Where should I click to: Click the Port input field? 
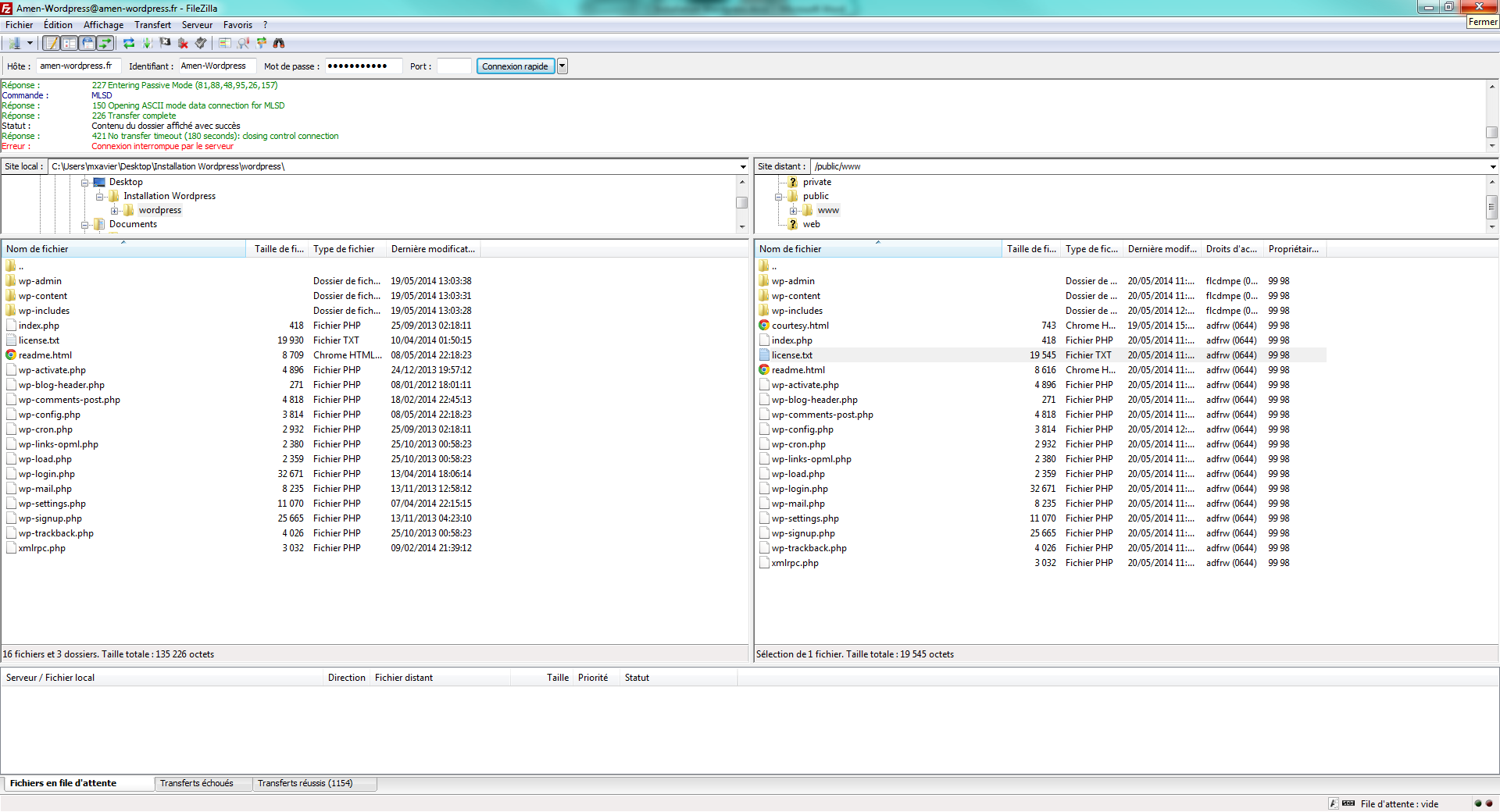pyautogui.click(x=454, y=66)
